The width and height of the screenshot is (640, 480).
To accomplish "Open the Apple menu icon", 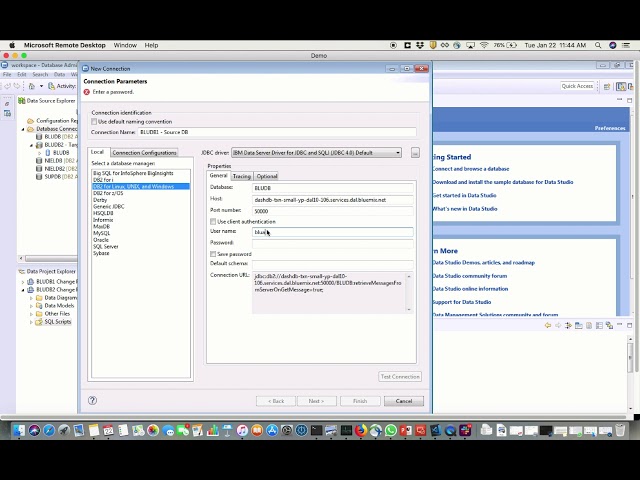I will 12,45.
